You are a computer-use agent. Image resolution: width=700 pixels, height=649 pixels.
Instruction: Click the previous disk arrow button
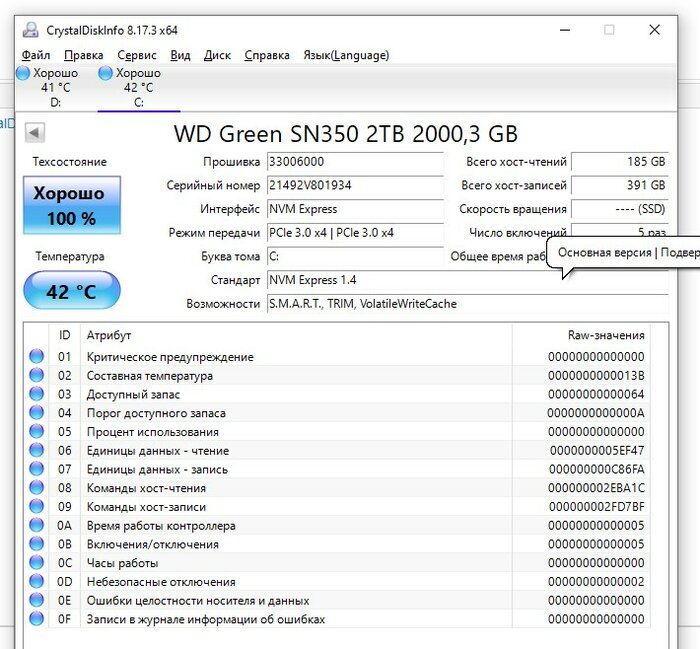pos(34,133)
